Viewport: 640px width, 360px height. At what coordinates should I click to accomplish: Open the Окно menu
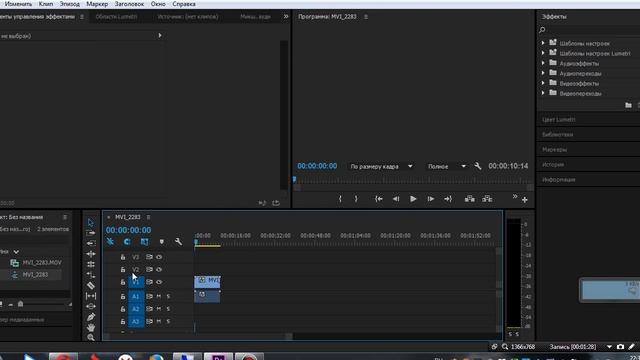click(158, 4)
